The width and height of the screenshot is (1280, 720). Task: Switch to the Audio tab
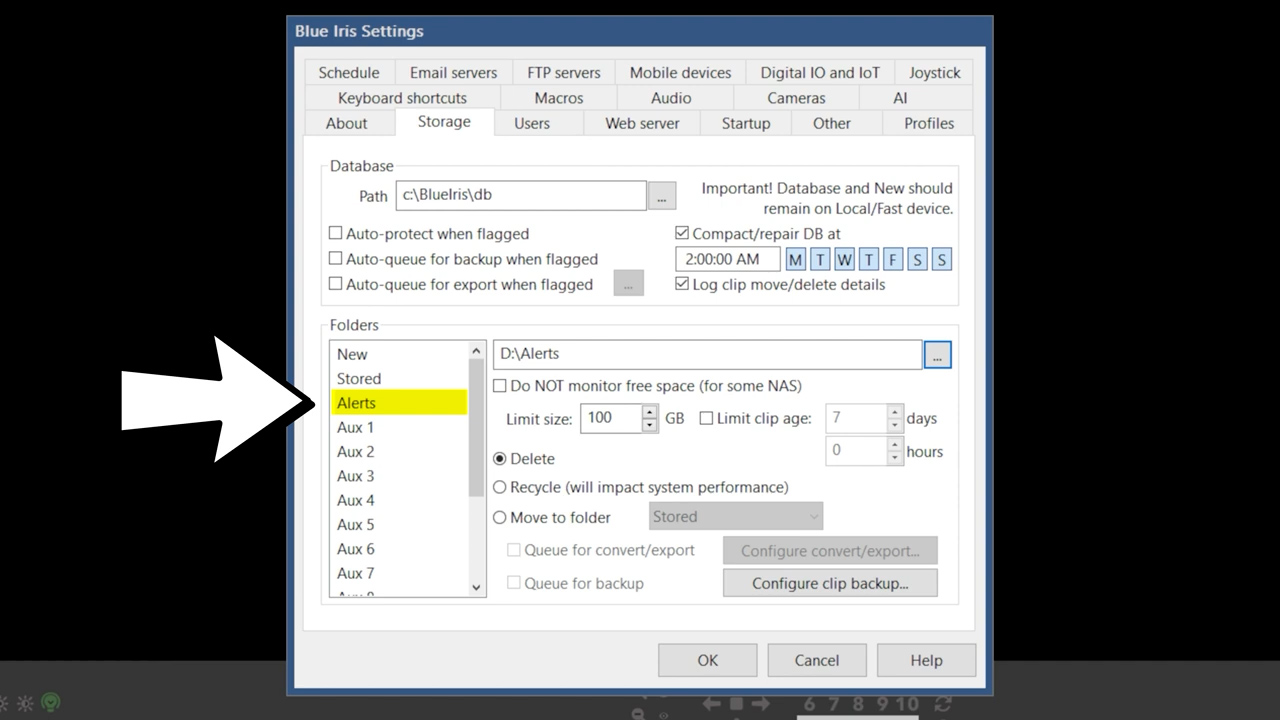(671, 98)
